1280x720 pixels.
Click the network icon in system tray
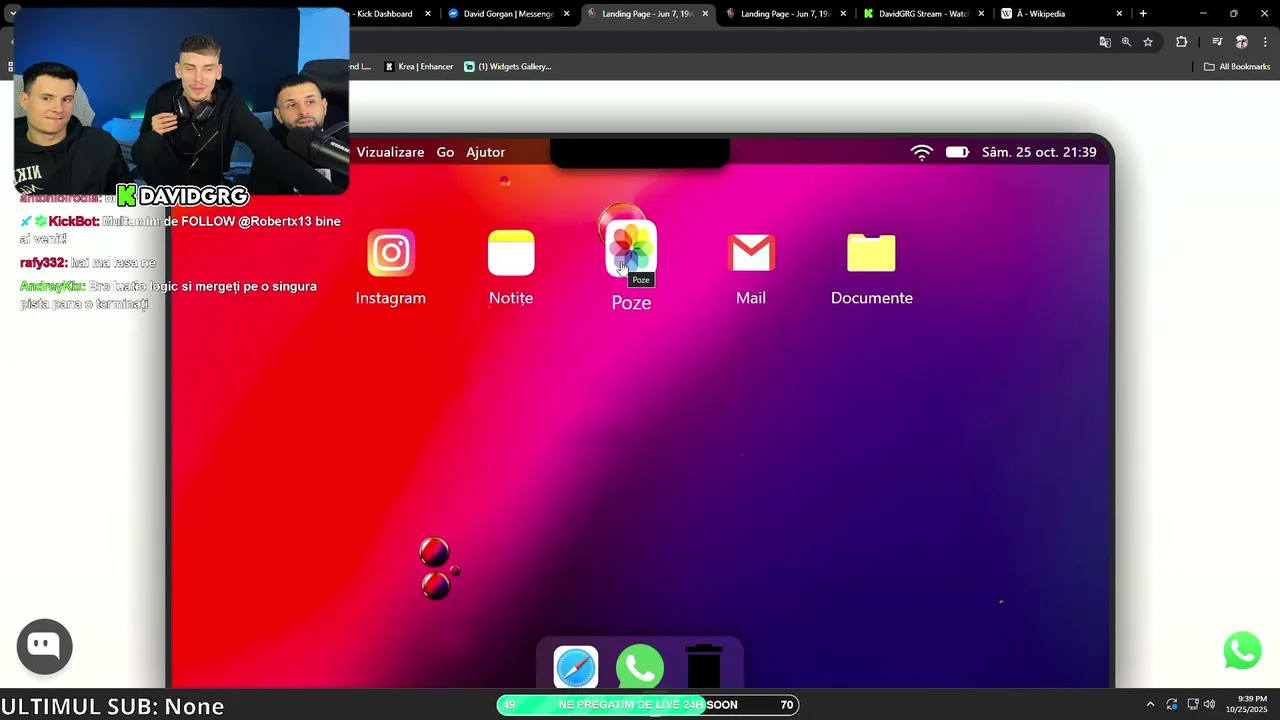click(x=1193, y=704)
